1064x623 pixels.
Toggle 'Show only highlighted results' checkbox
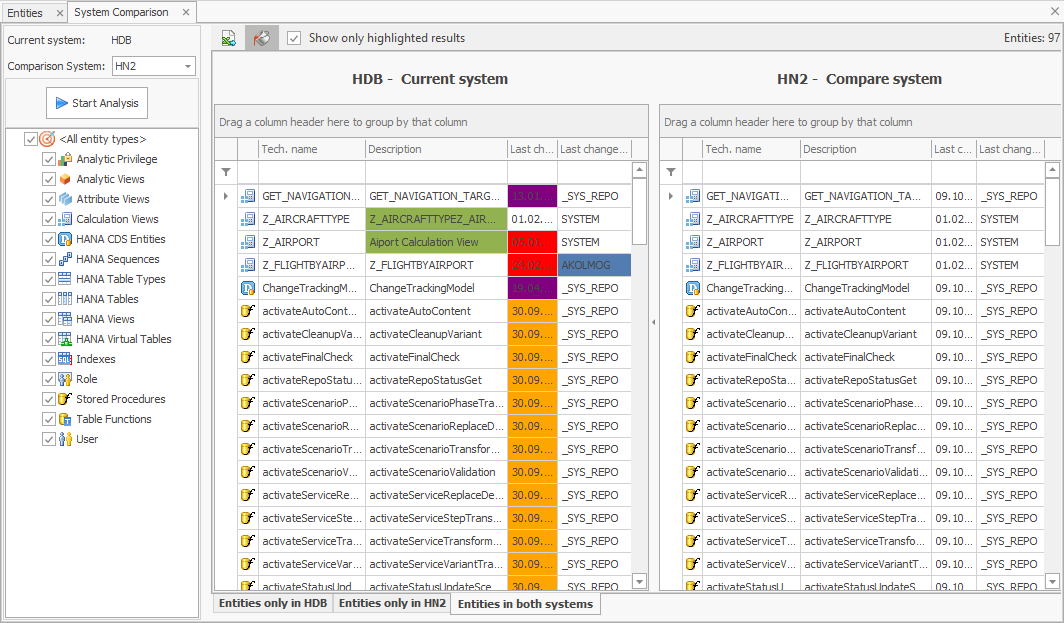point(294,38)
